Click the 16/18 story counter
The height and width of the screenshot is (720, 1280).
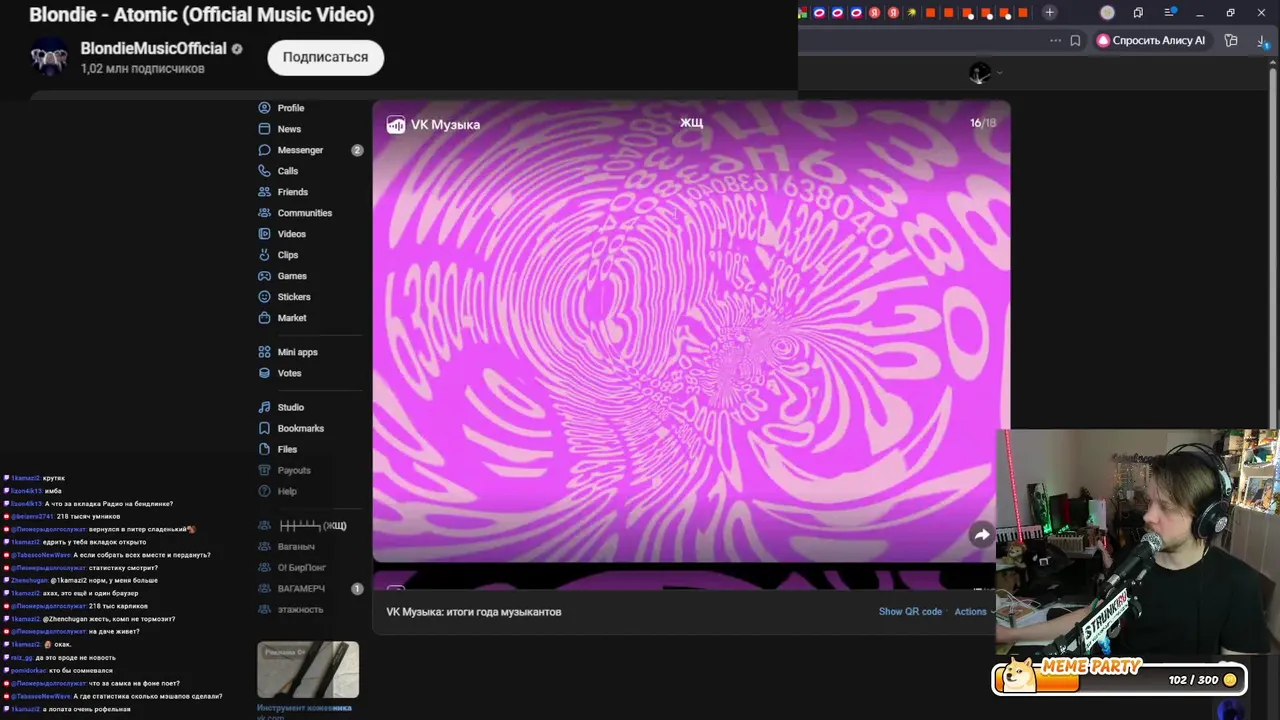click(x=983, y=123)
